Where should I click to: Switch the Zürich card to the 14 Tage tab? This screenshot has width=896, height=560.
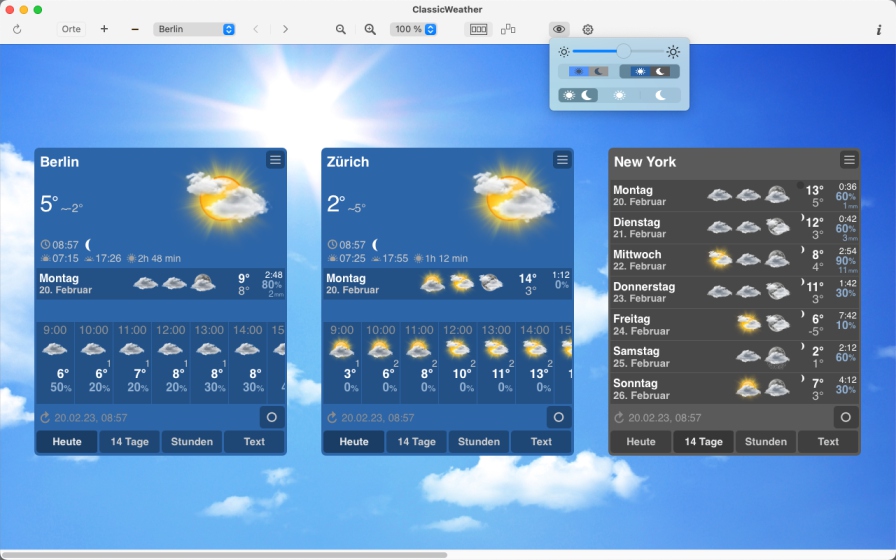[x=417, y=442]
